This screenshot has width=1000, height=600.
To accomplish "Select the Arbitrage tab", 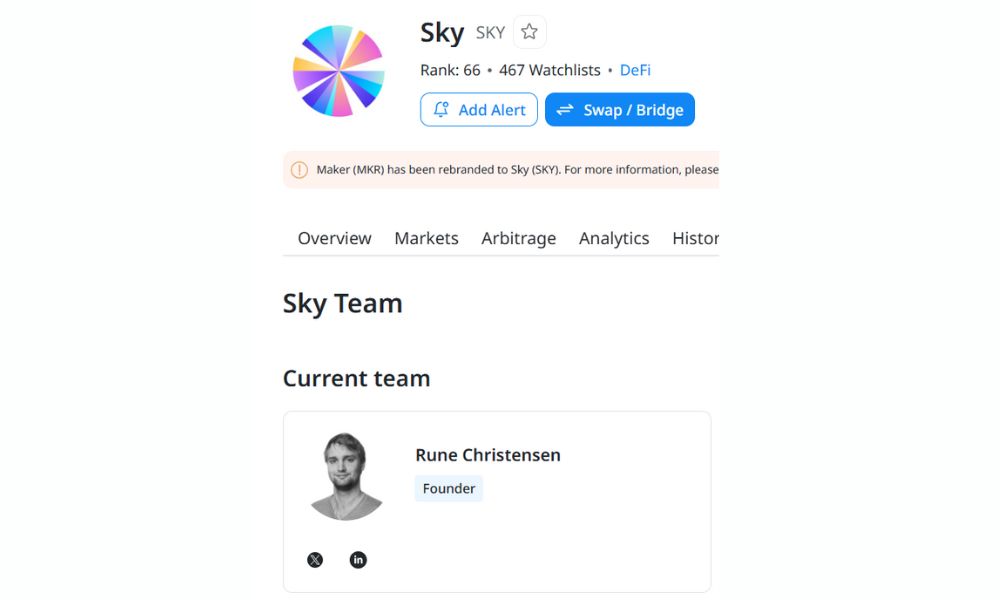I will pyautogui.click(x=518, y=238).
